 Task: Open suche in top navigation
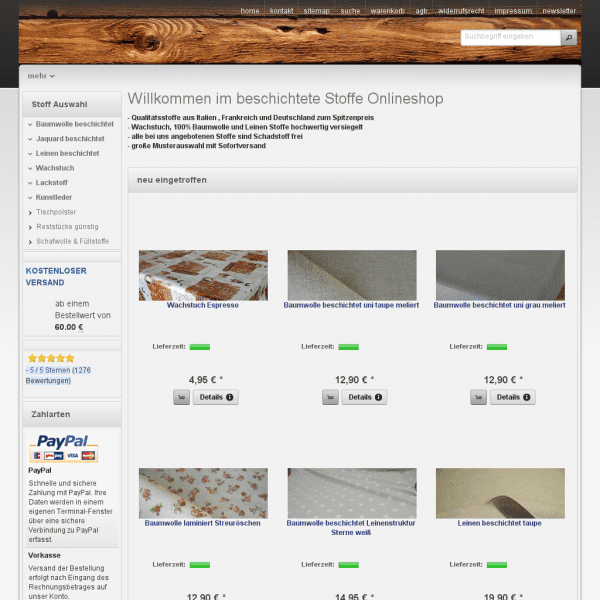[x=350, y=11]
